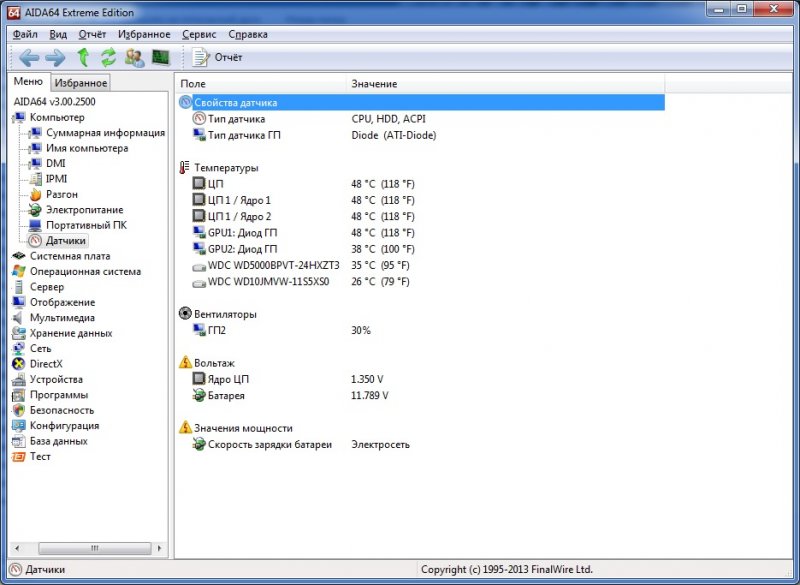Open the Файл menu

click(x=25, y=34)
